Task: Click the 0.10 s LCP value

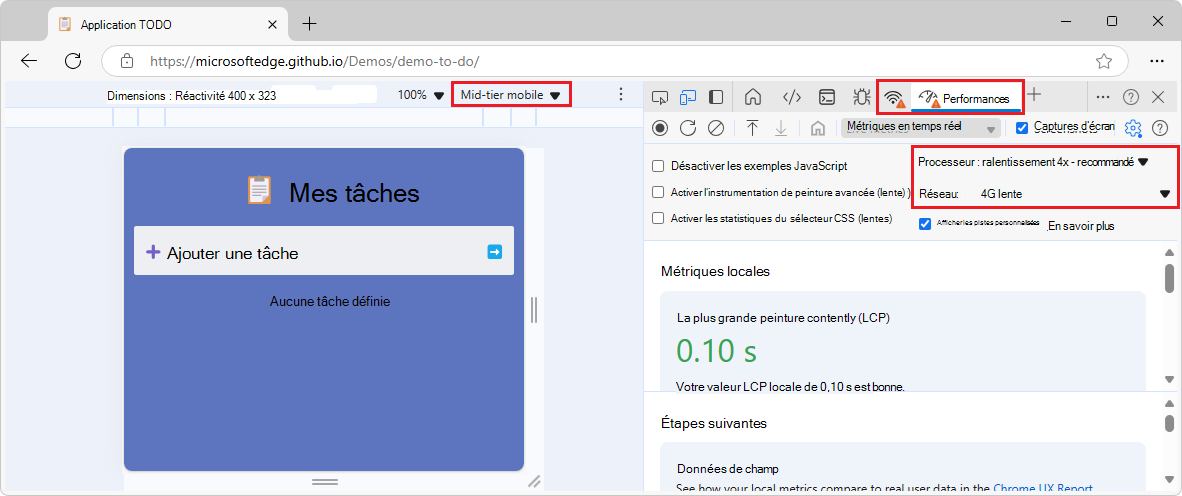Action: [x=716, y=351]
